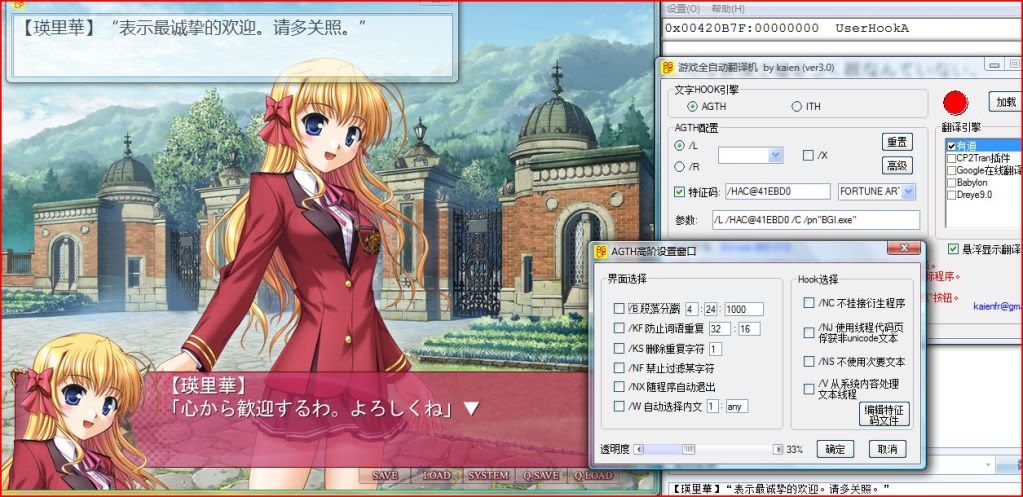1023x497 pixels.
Task: Click the 参数 command line field
Action: coord(816,219)
